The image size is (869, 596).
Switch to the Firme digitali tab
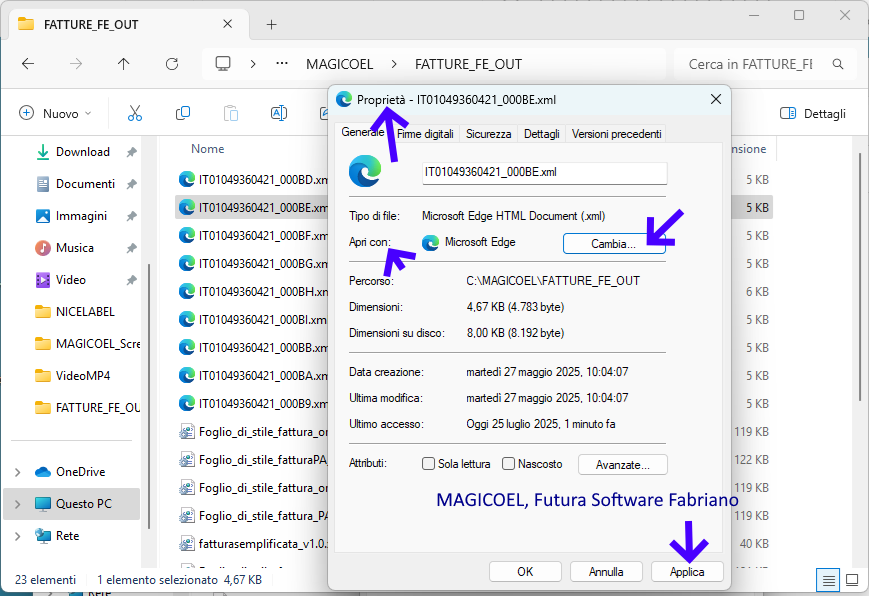click(x=425, y=134)
